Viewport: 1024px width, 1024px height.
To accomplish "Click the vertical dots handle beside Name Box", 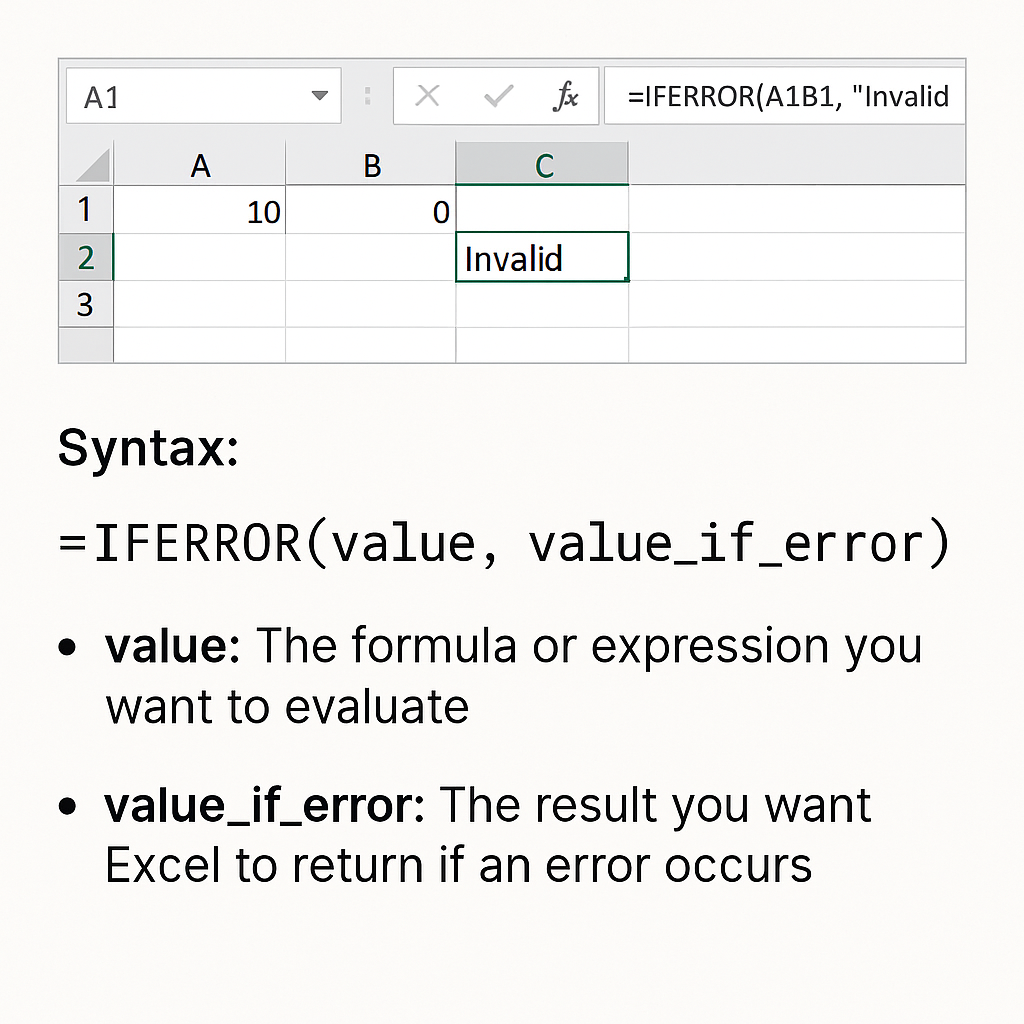I will click(x=368, y=96).
